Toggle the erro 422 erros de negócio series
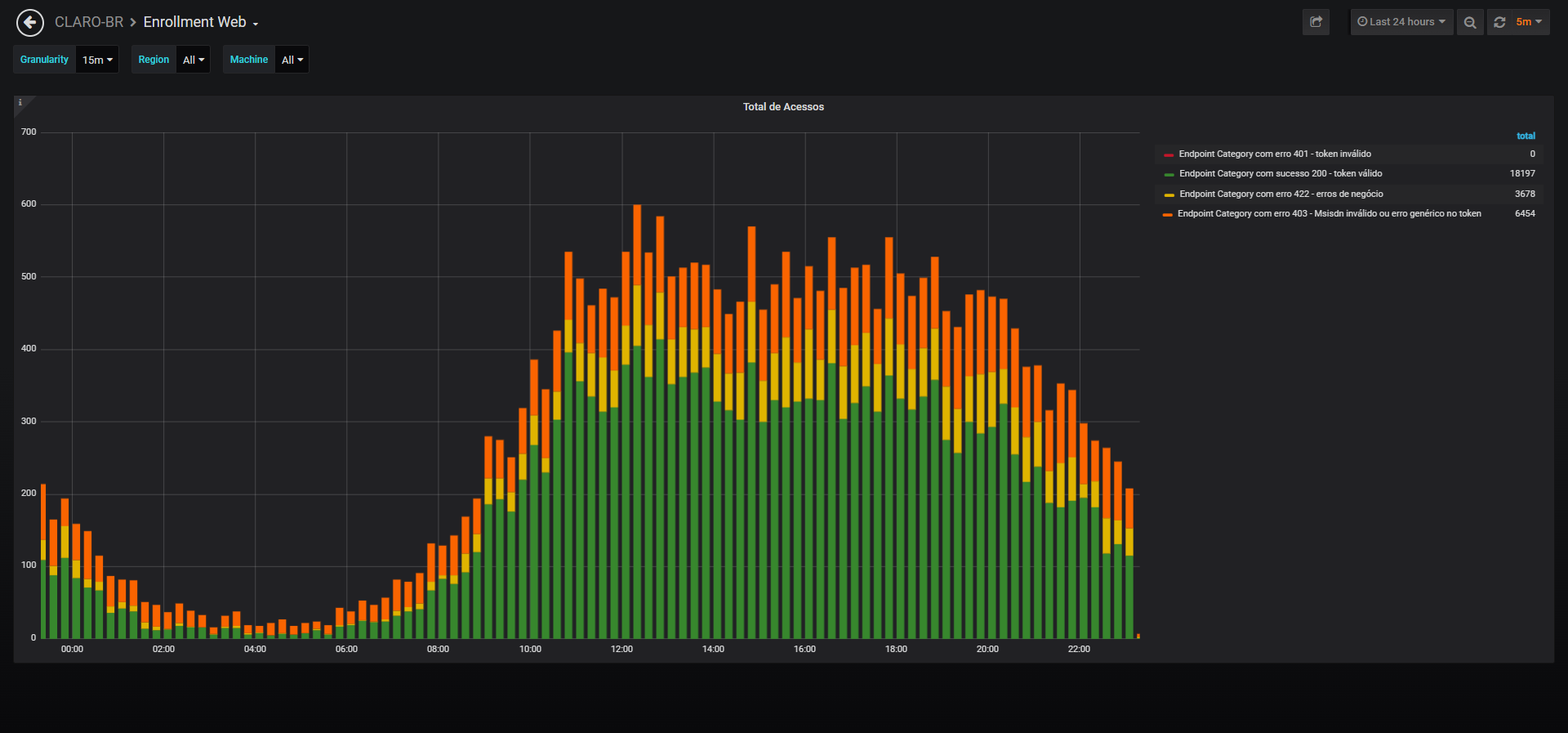1568x733 pixels. pos(1281,194)
